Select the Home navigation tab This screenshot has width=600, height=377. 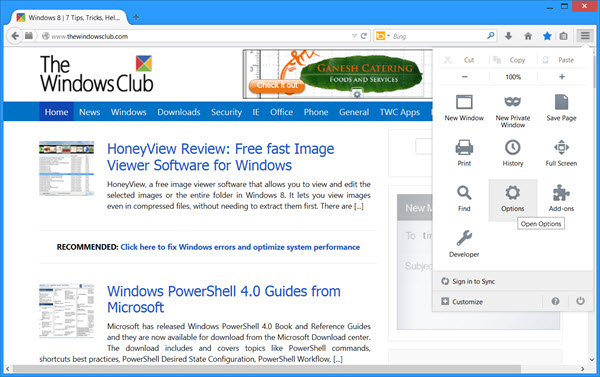(56, 112)
